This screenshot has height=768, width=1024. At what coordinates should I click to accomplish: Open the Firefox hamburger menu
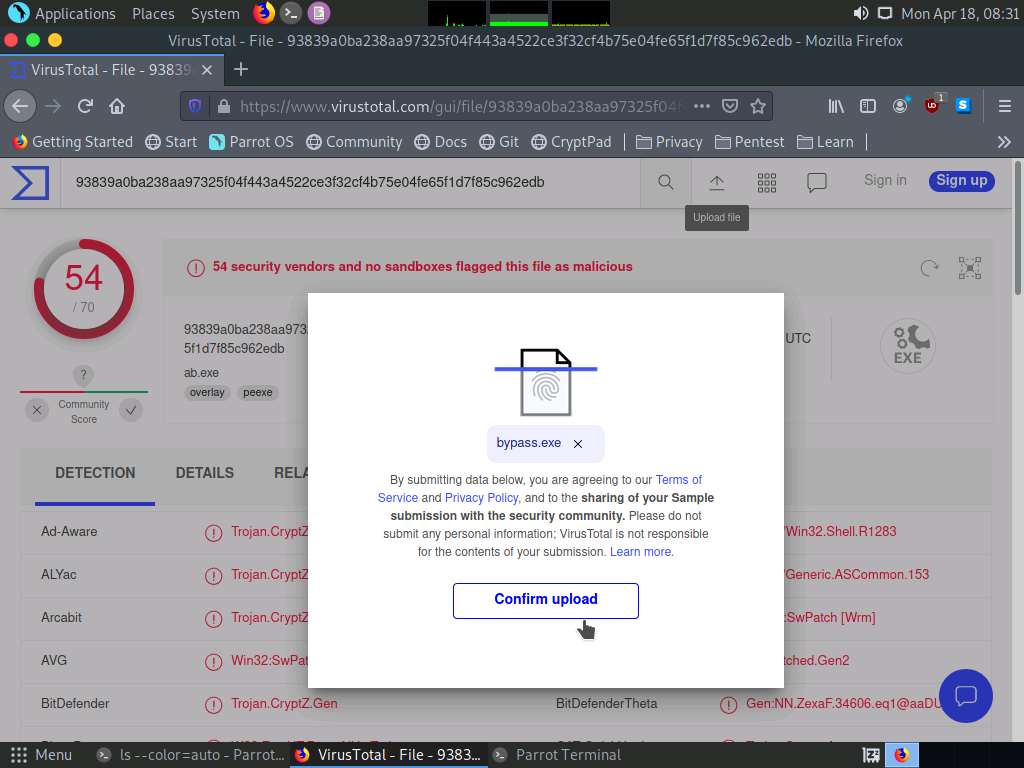tap(1004, 106)
